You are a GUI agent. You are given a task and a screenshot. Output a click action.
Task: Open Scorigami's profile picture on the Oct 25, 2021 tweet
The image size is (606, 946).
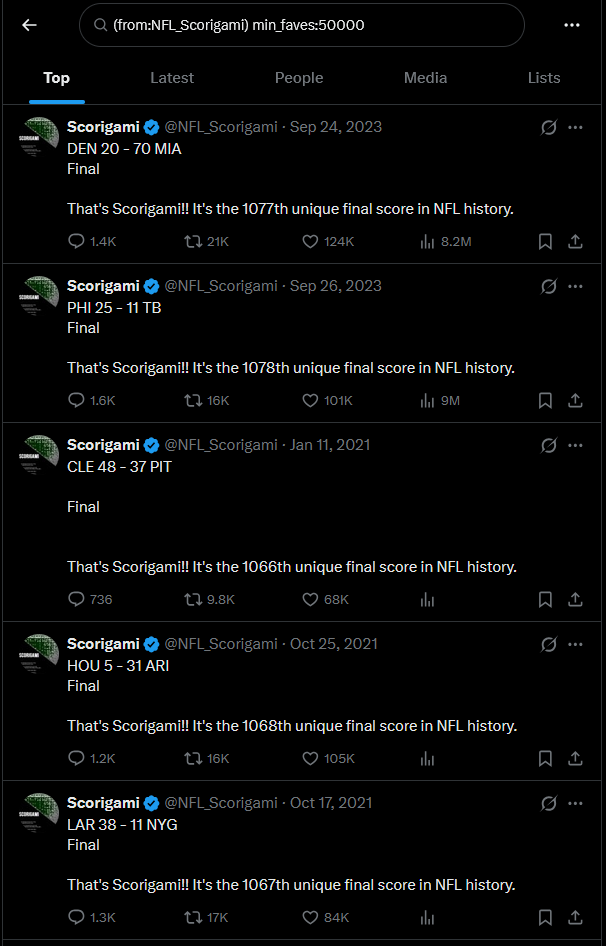37,655
